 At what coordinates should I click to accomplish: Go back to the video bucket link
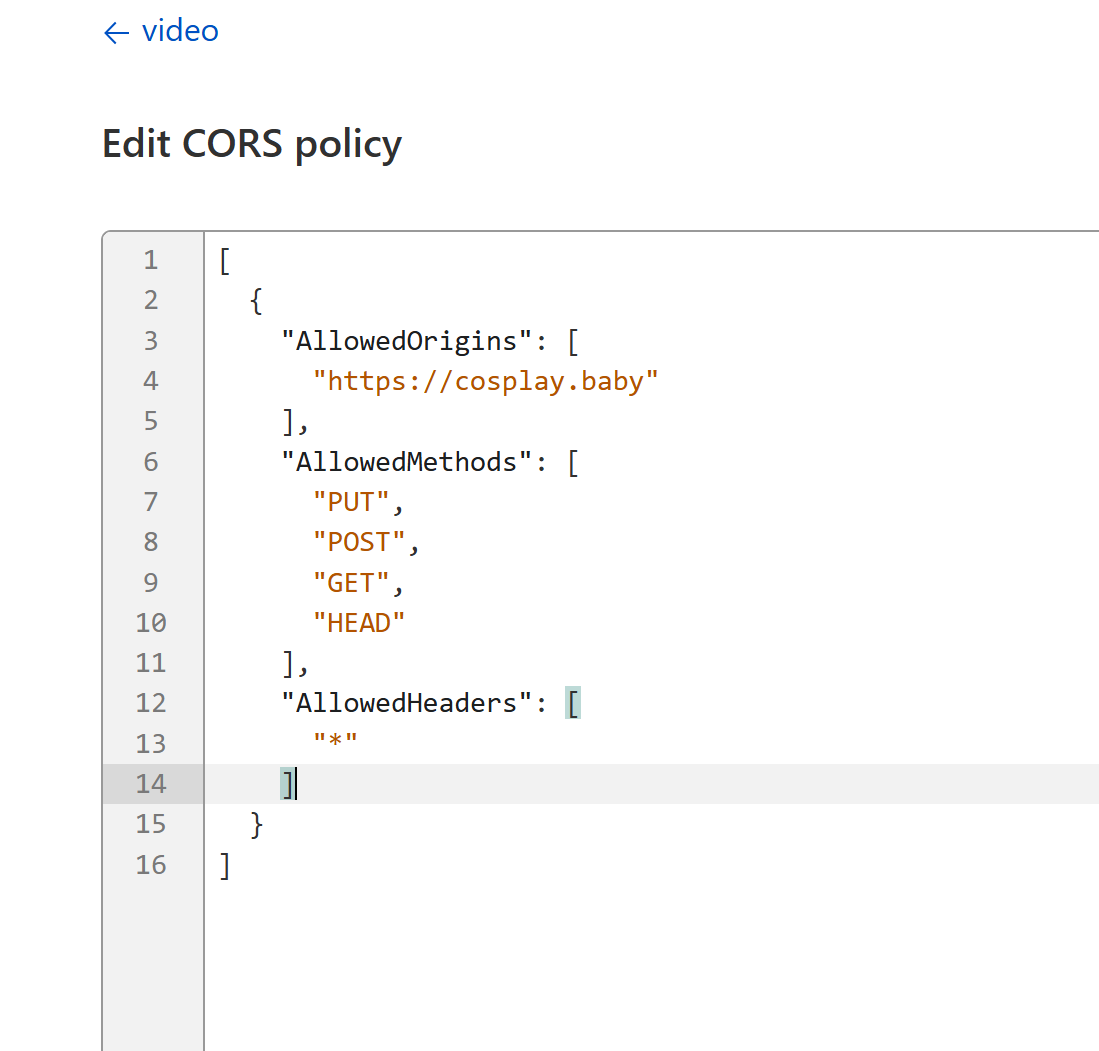click(x=180, y=31)
